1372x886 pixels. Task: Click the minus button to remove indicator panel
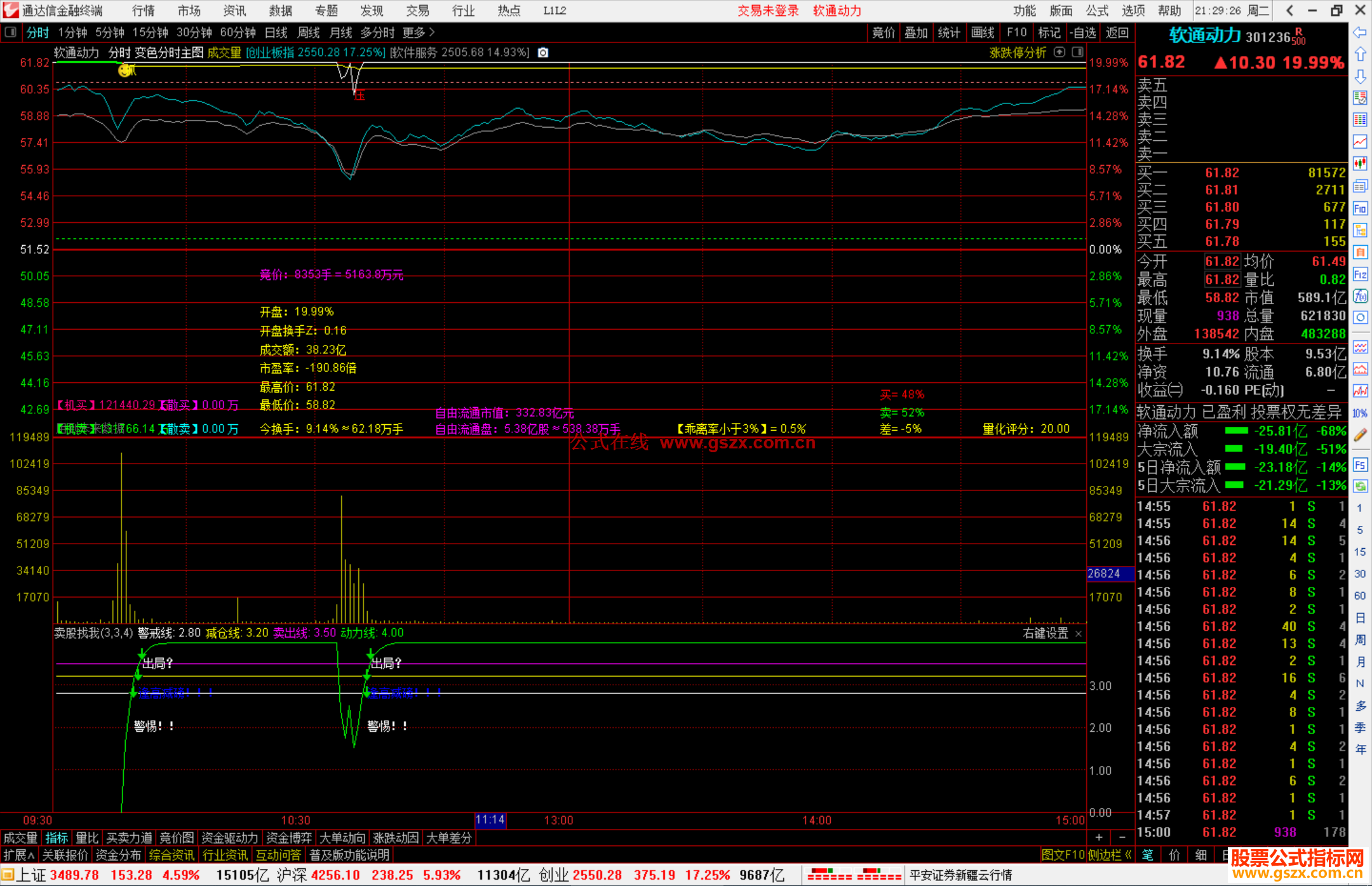point(1122,838)
